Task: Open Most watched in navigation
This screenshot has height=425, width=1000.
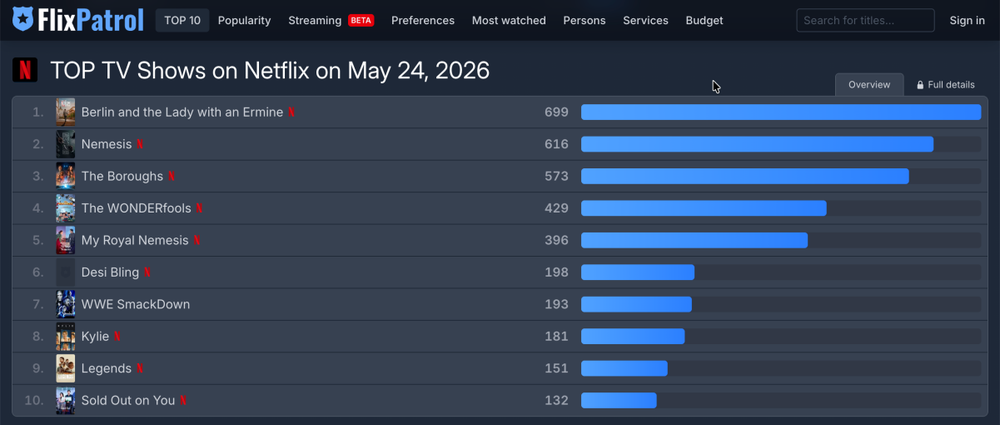Action: [509, 20]
